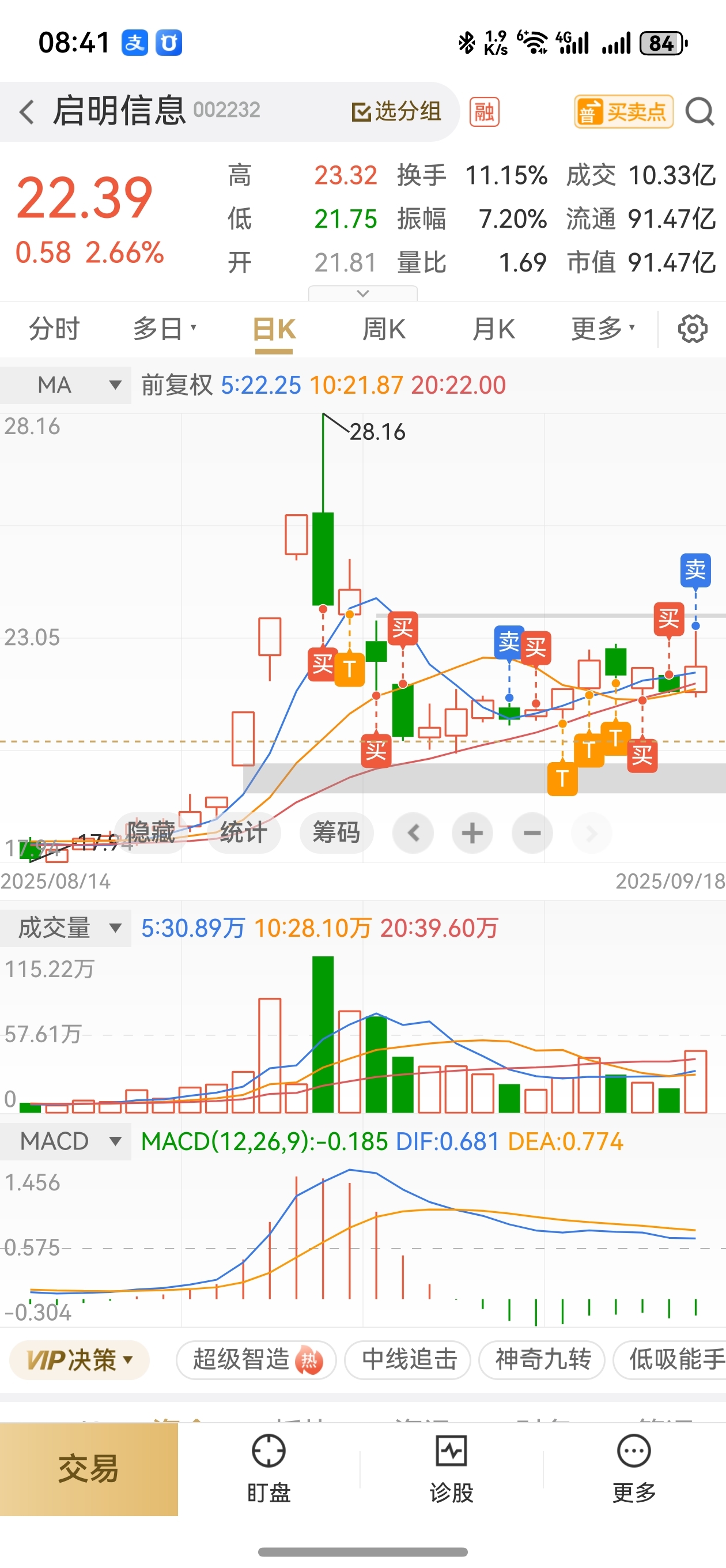Select 超级智造 indicator chip
The width and height of the screenshot is (726, 1568).
256,1360
